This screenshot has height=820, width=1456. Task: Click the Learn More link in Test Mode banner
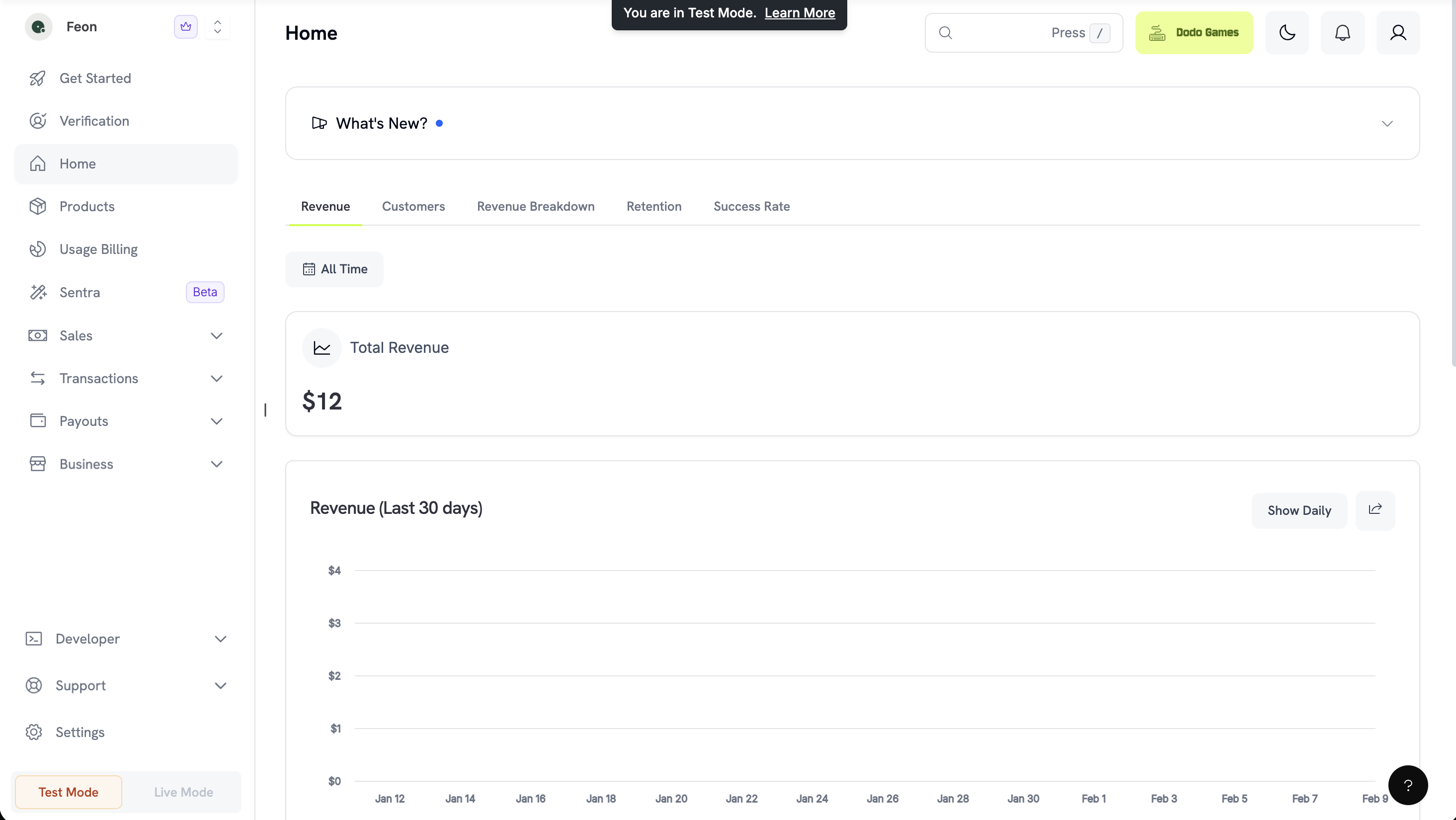click(799, 12)
